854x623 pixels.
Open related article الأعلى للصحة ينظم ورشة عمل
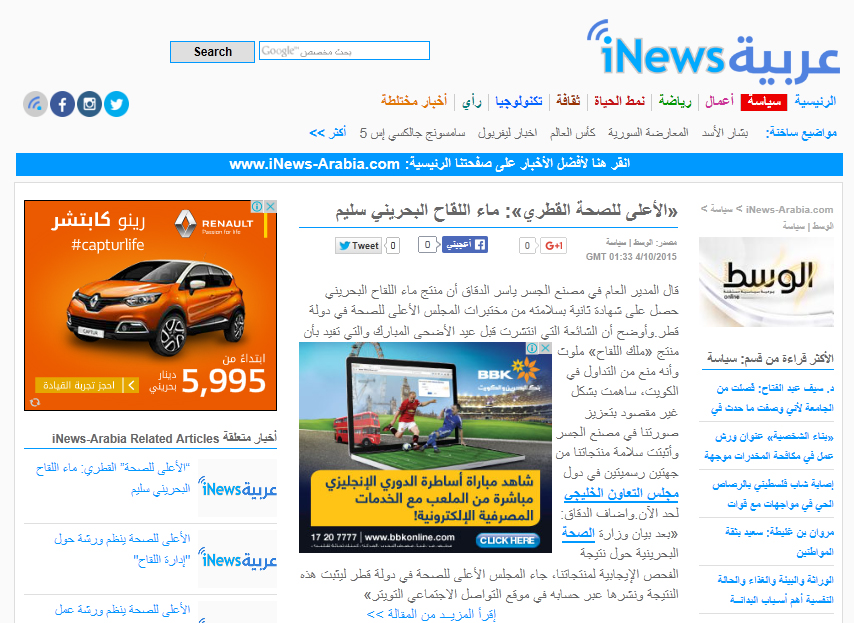coord(122,610)
